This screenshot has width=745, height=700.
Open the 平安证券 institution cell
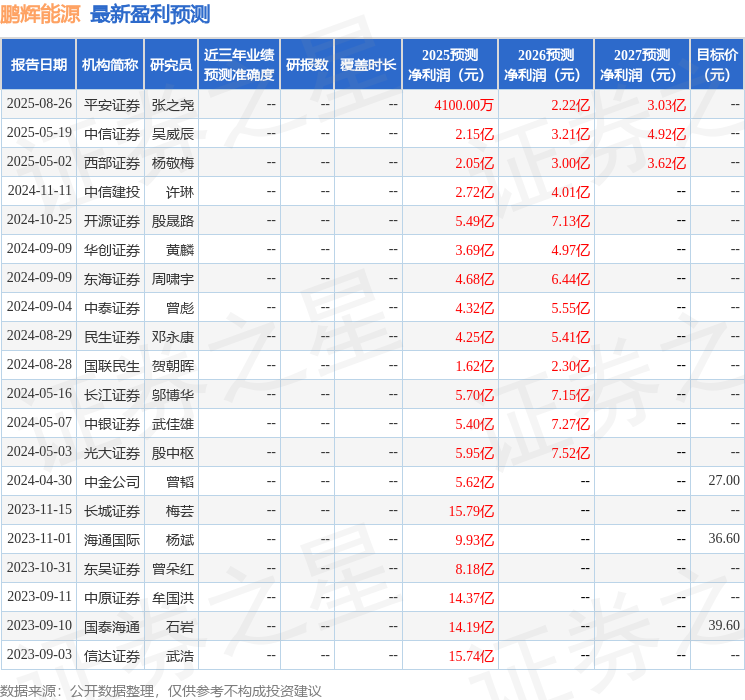111,104
